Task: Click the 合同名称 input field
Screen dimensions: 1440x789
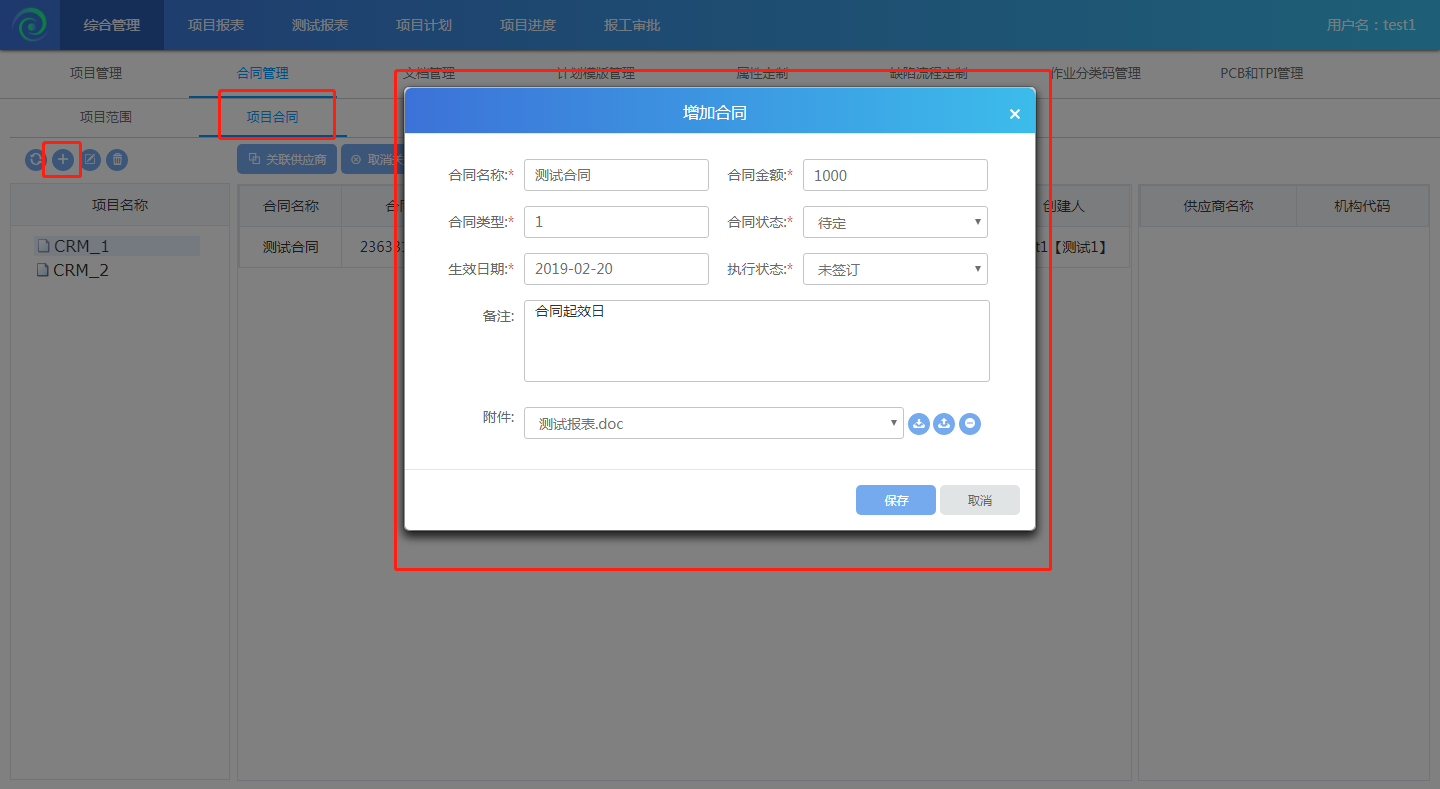Action: tap(616, 175)
